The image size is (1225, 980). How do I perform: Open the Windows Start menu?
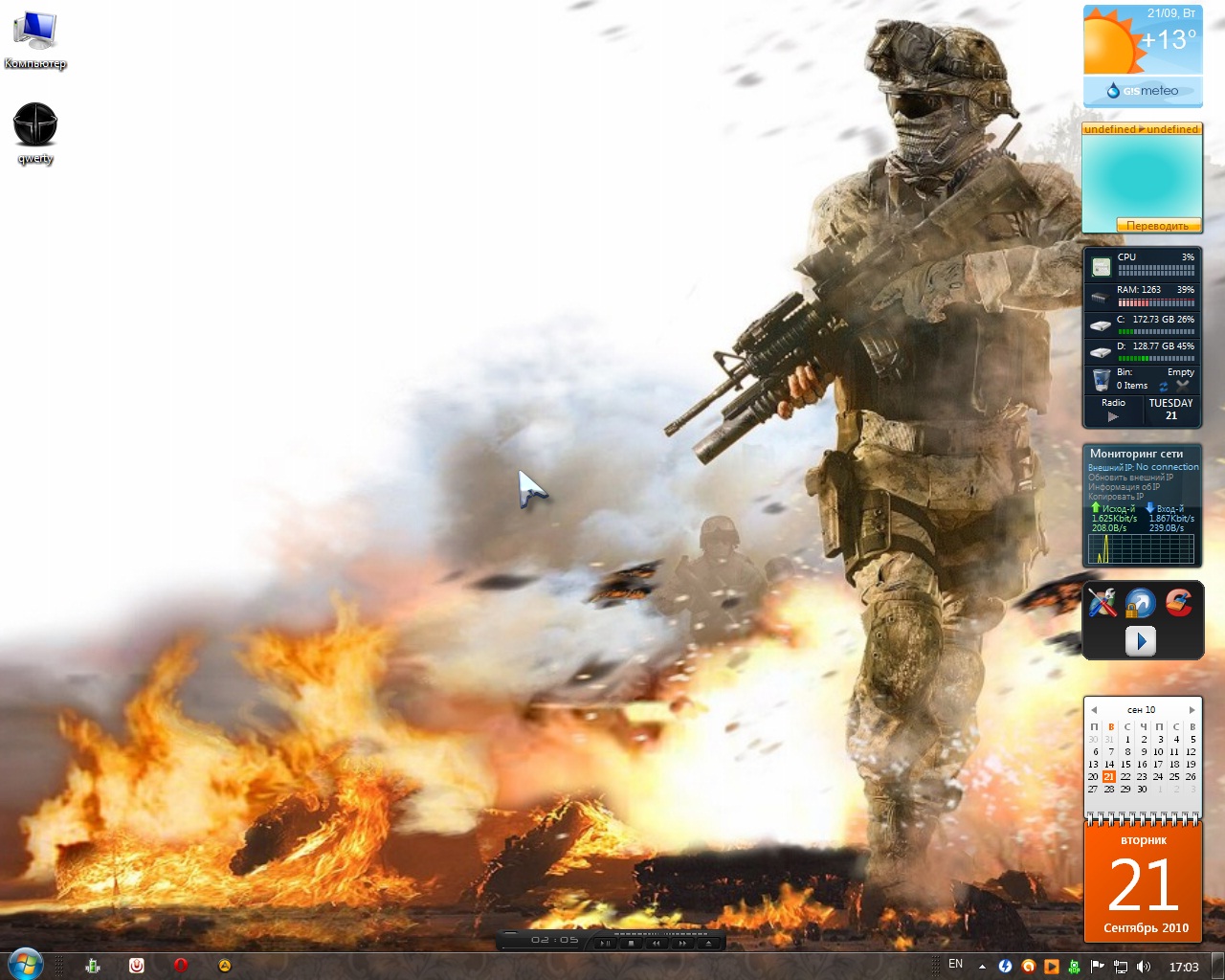[x=25, y=965]
